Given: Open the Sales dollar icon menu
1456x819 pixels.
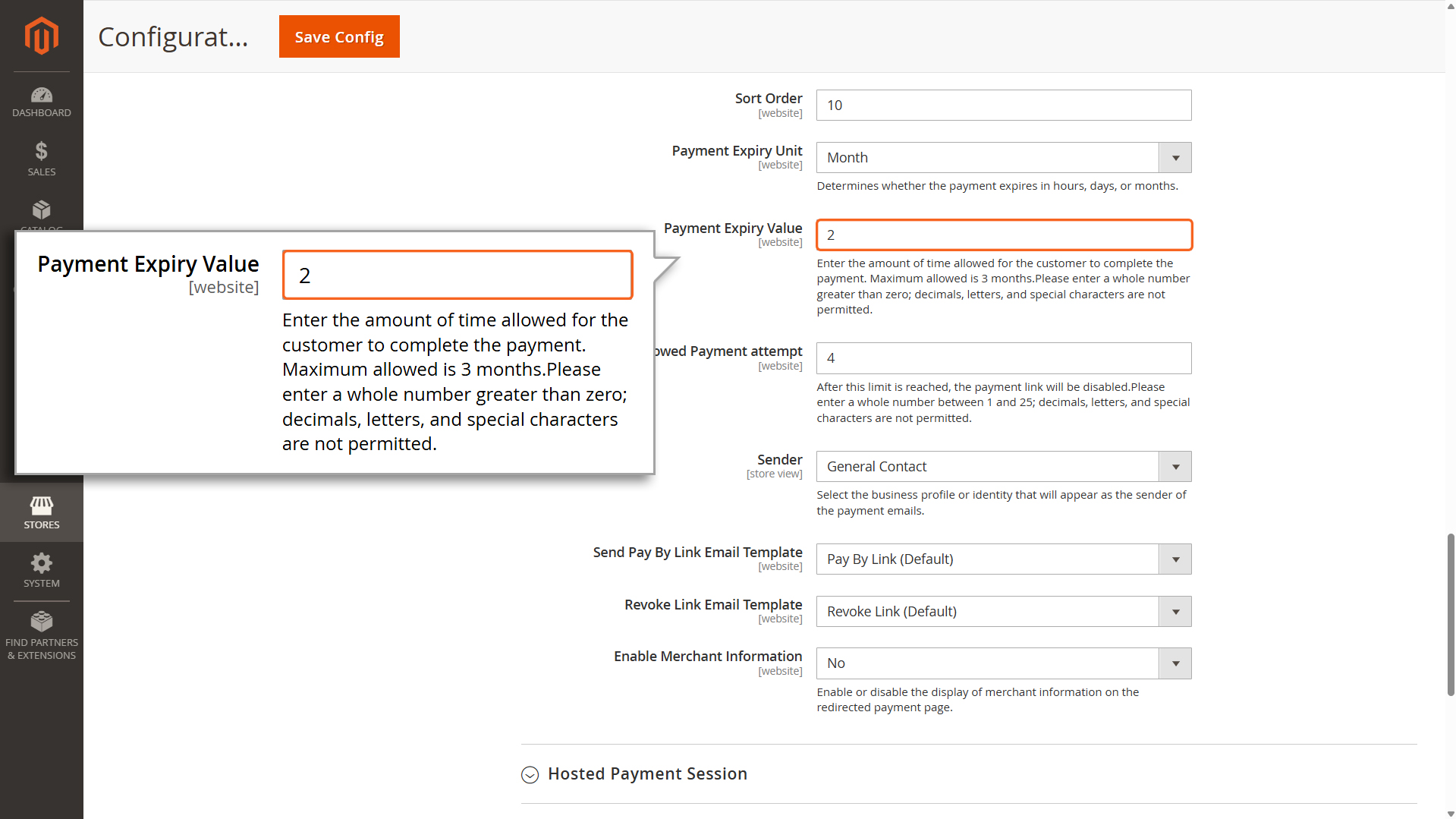Looking at the screenshot, I should (x=41, y=152).
